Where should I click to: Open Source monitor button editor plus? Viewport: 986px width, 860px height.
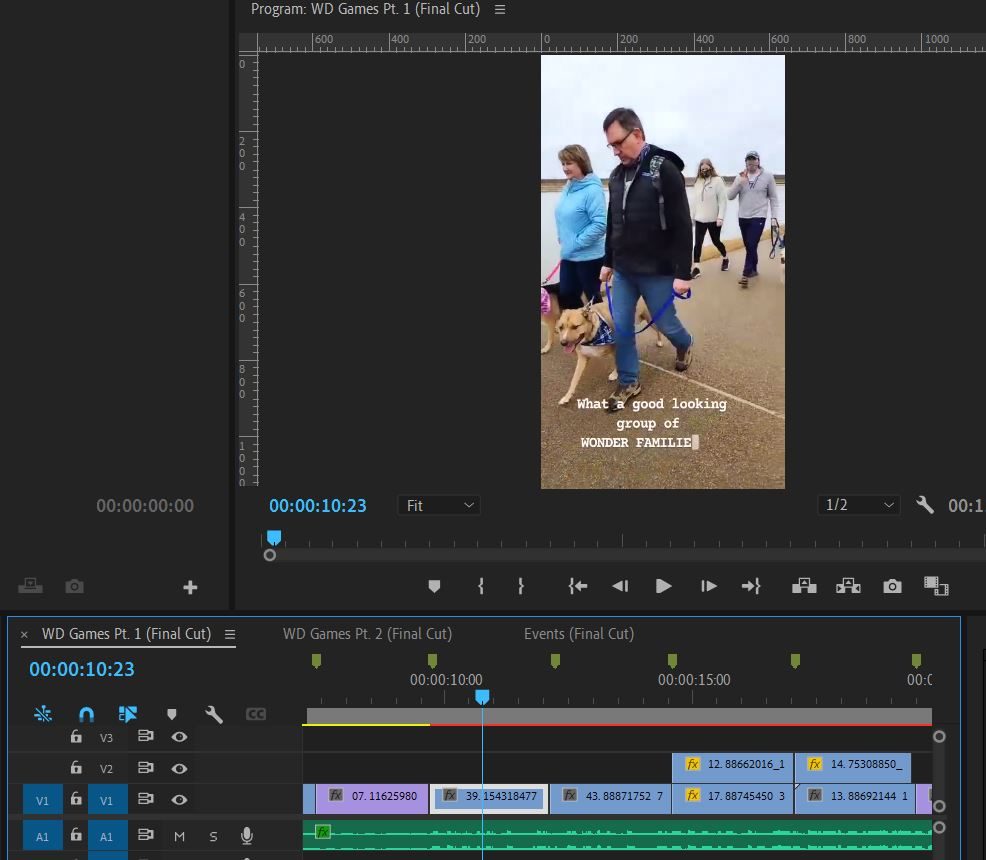coord(190,587)
